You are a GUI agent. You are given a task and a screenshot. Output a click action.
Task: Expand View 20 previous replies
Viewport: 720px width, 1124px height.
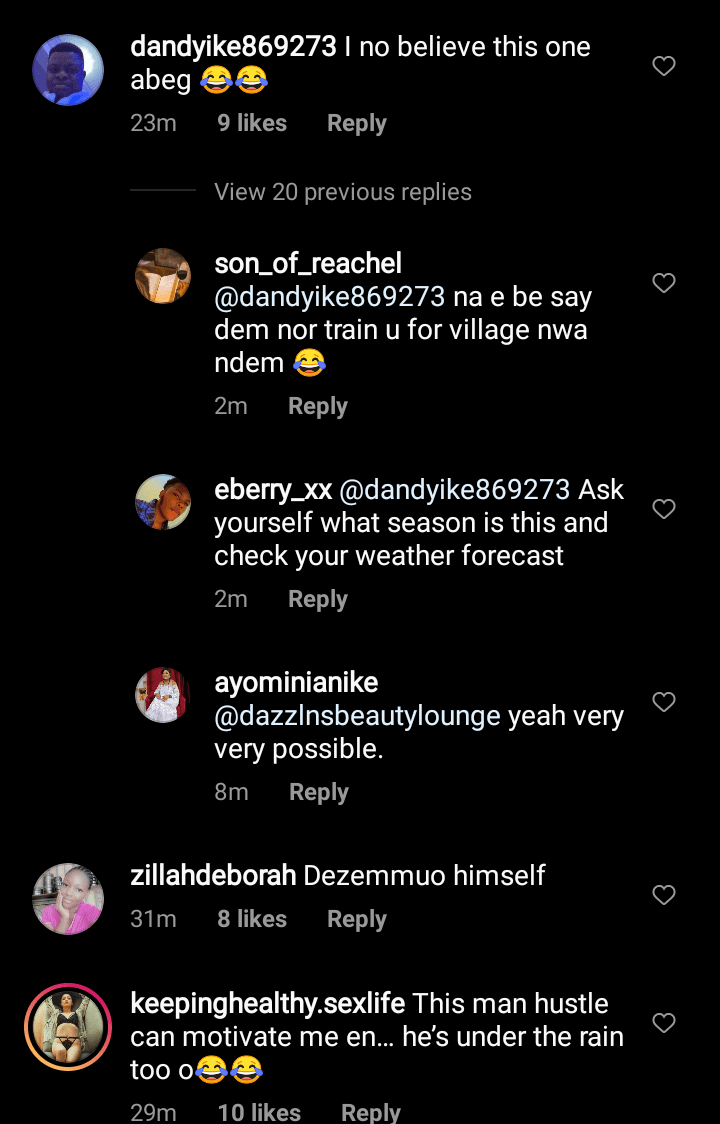pos(342,192)
